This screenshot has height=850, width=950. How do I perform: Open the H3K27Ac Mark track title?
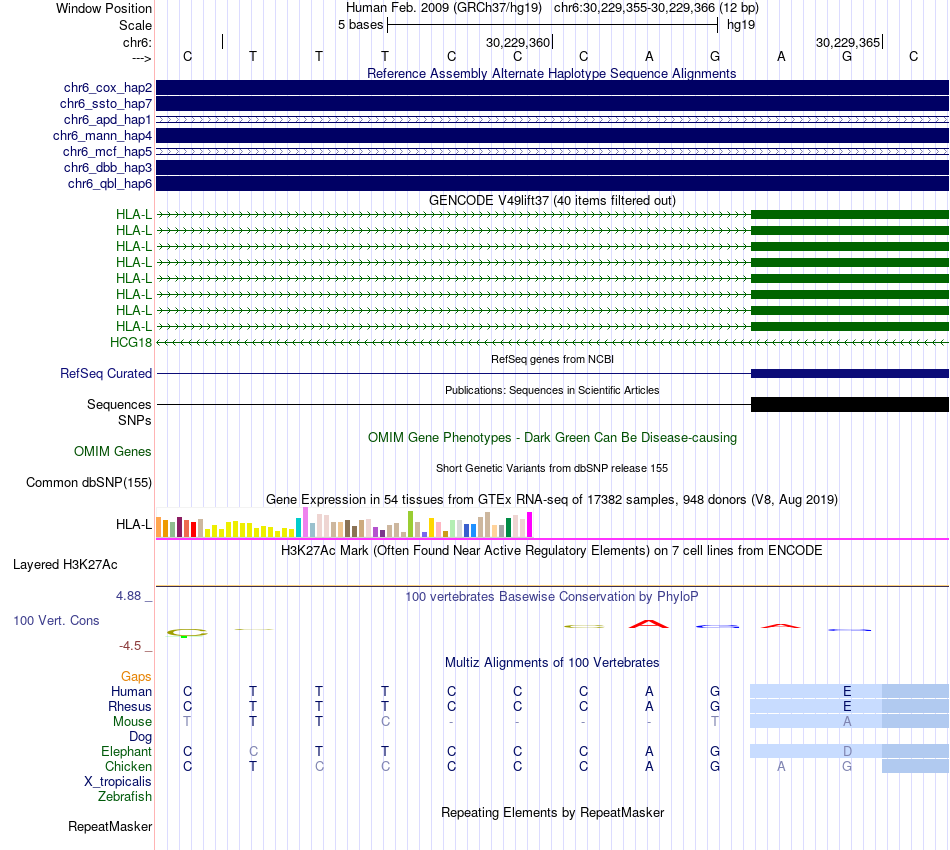(552, 551)
